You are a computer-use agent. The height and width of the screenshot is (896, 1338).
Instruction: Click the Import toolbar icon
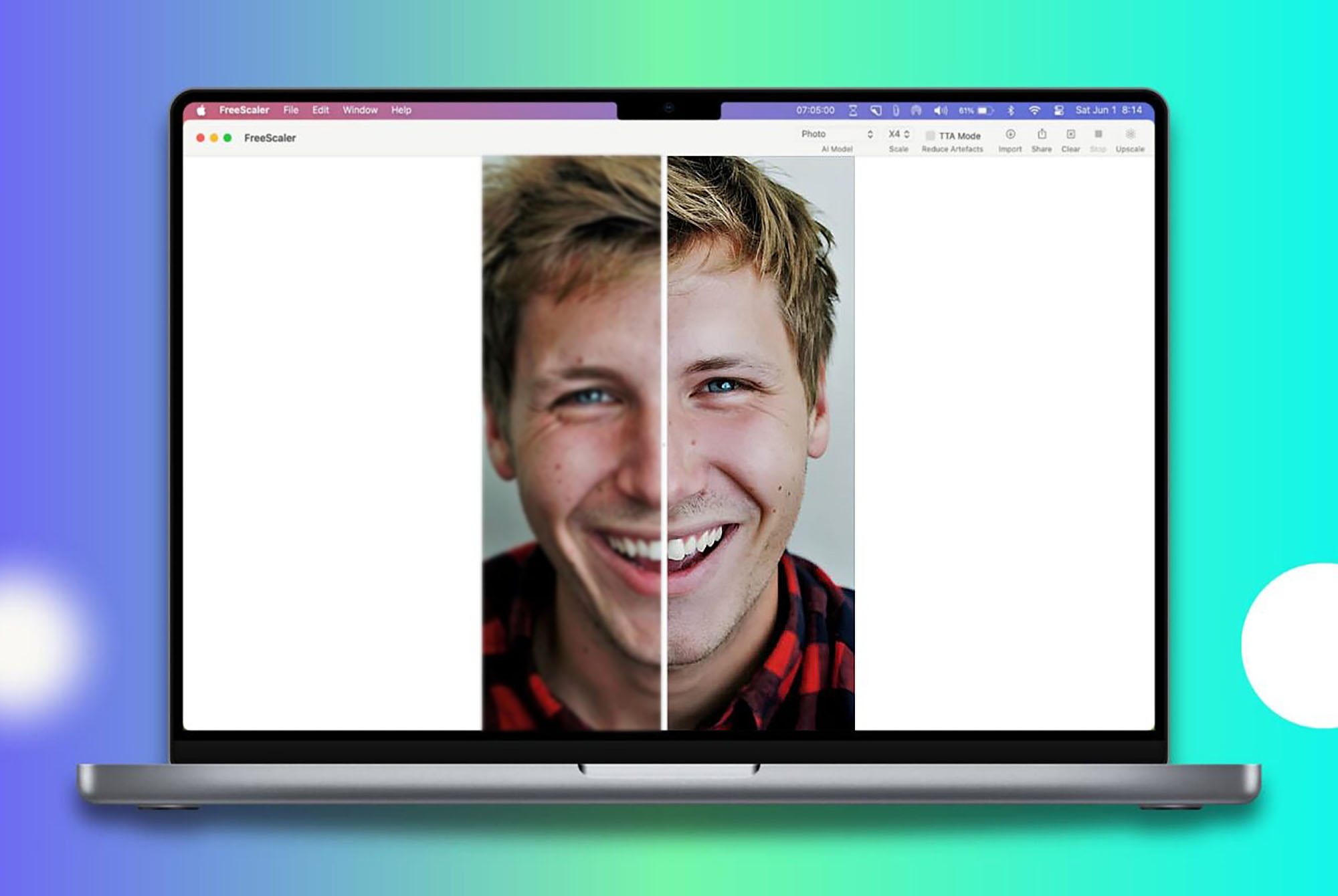click(x=1010, y=135)
